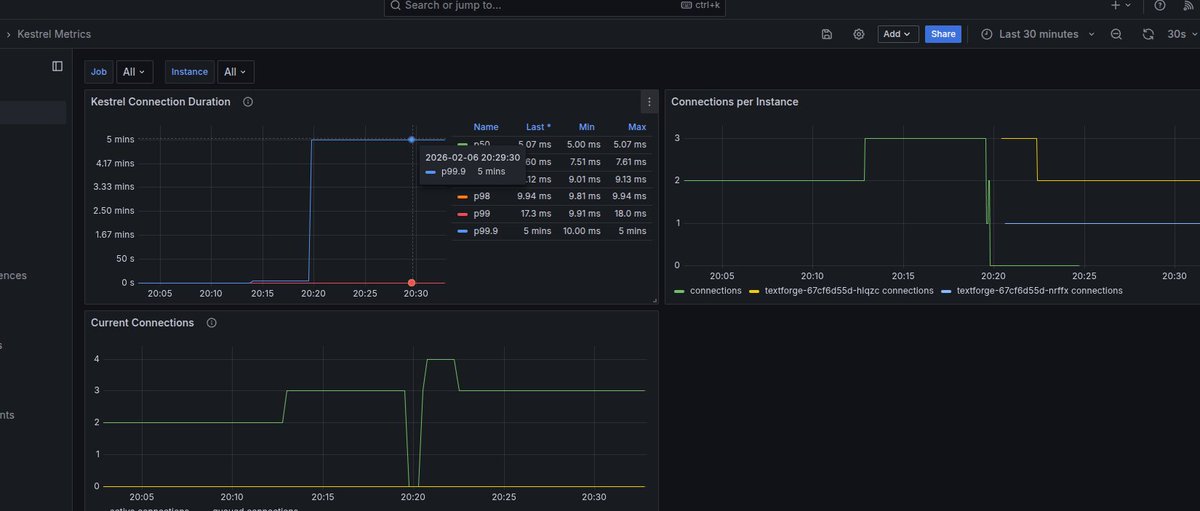Toggle the green connections legend series
1200x511 pixels.
(x=716, y=291)
